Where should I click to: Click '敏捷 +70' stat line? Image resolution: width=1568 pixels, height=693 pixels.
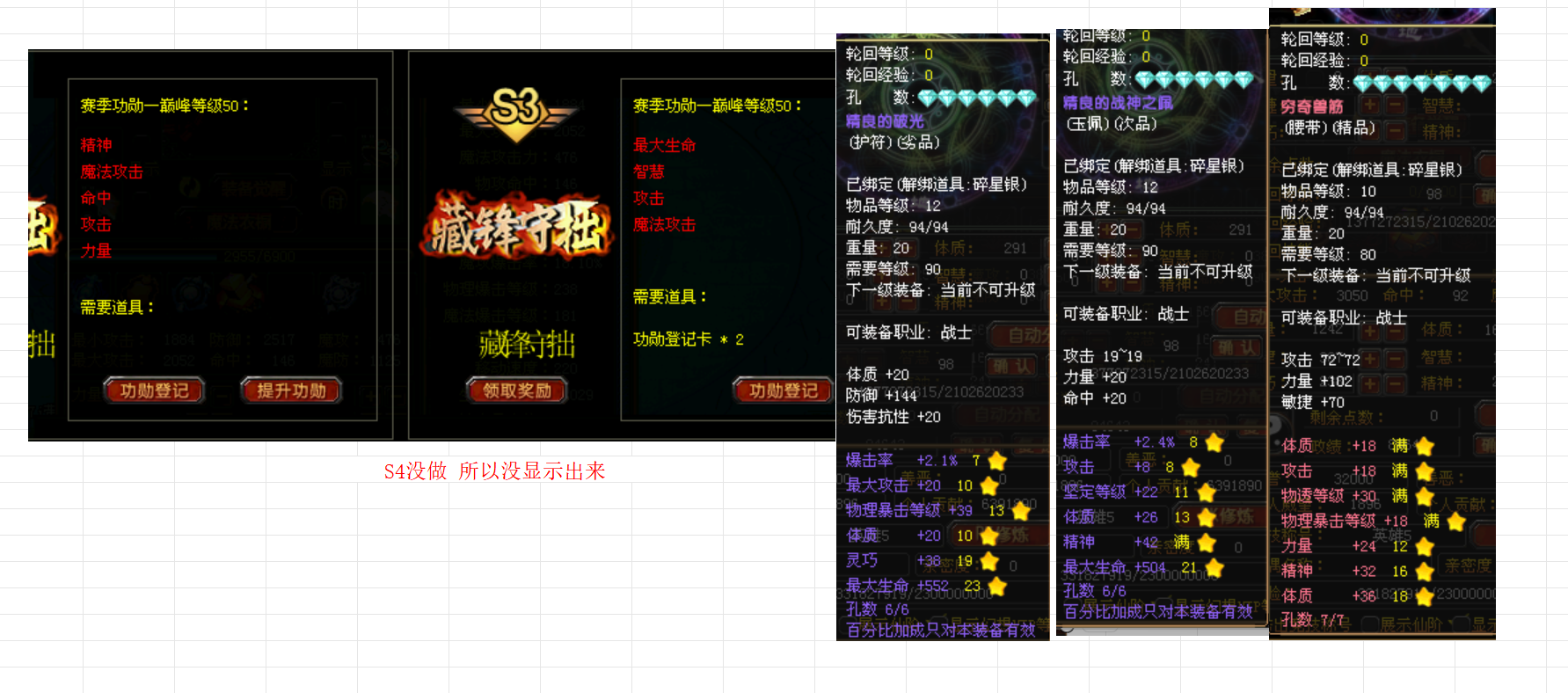(x=1313, y=402)
